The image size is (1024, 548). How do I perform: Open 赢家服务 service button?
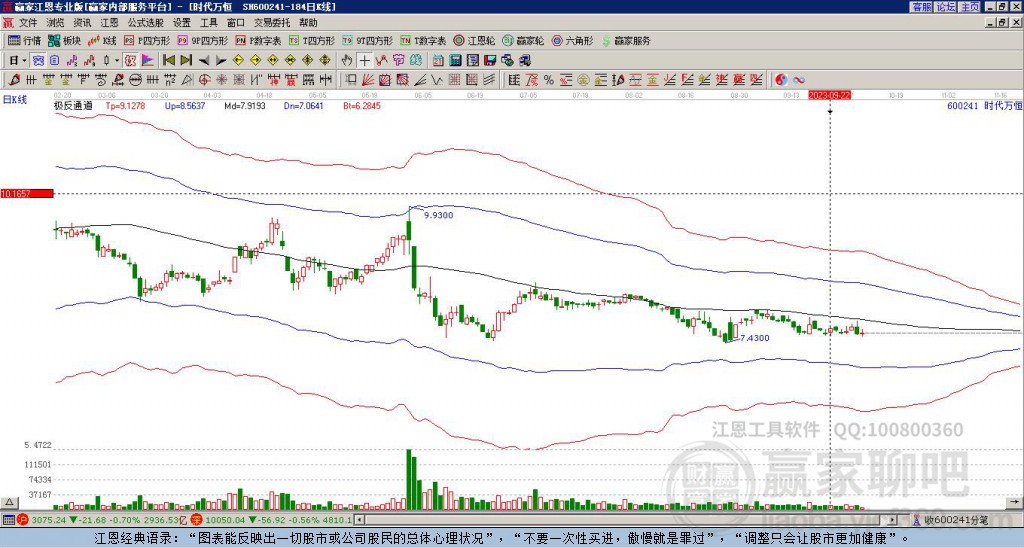(626, 40)
